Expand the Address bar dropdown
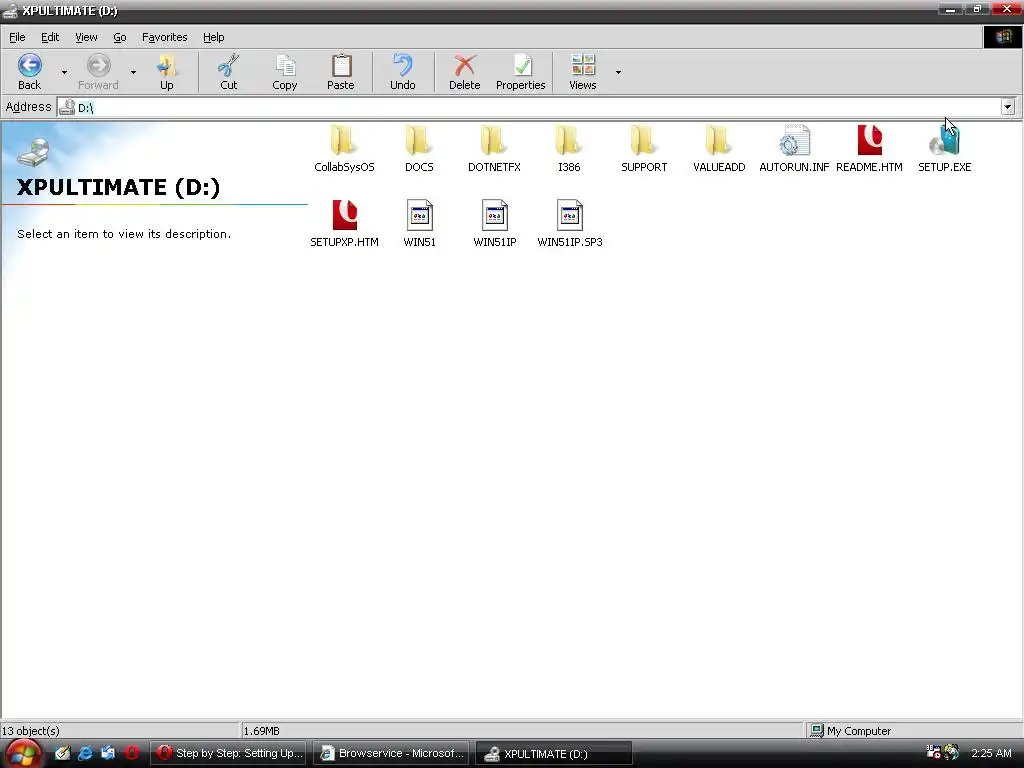Viewport: 1024px width, 768px height. click(1008, 107)
